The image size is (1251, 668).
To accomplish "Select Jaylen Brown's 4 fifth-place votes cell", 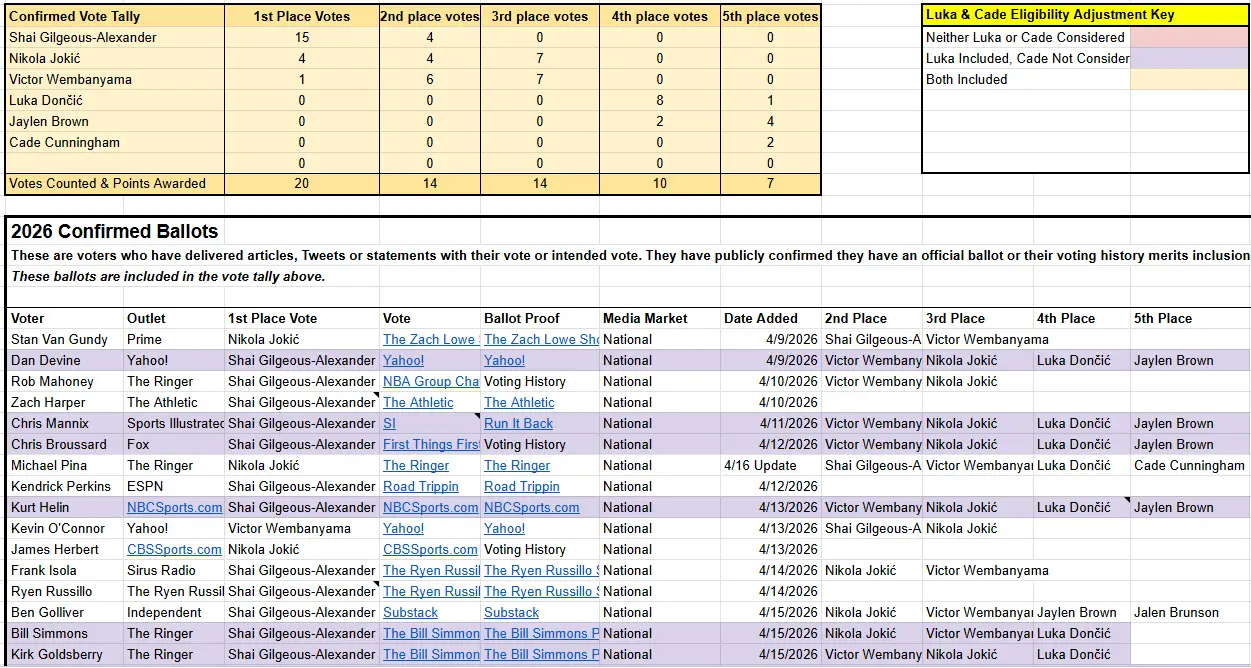I will (770, 121).
